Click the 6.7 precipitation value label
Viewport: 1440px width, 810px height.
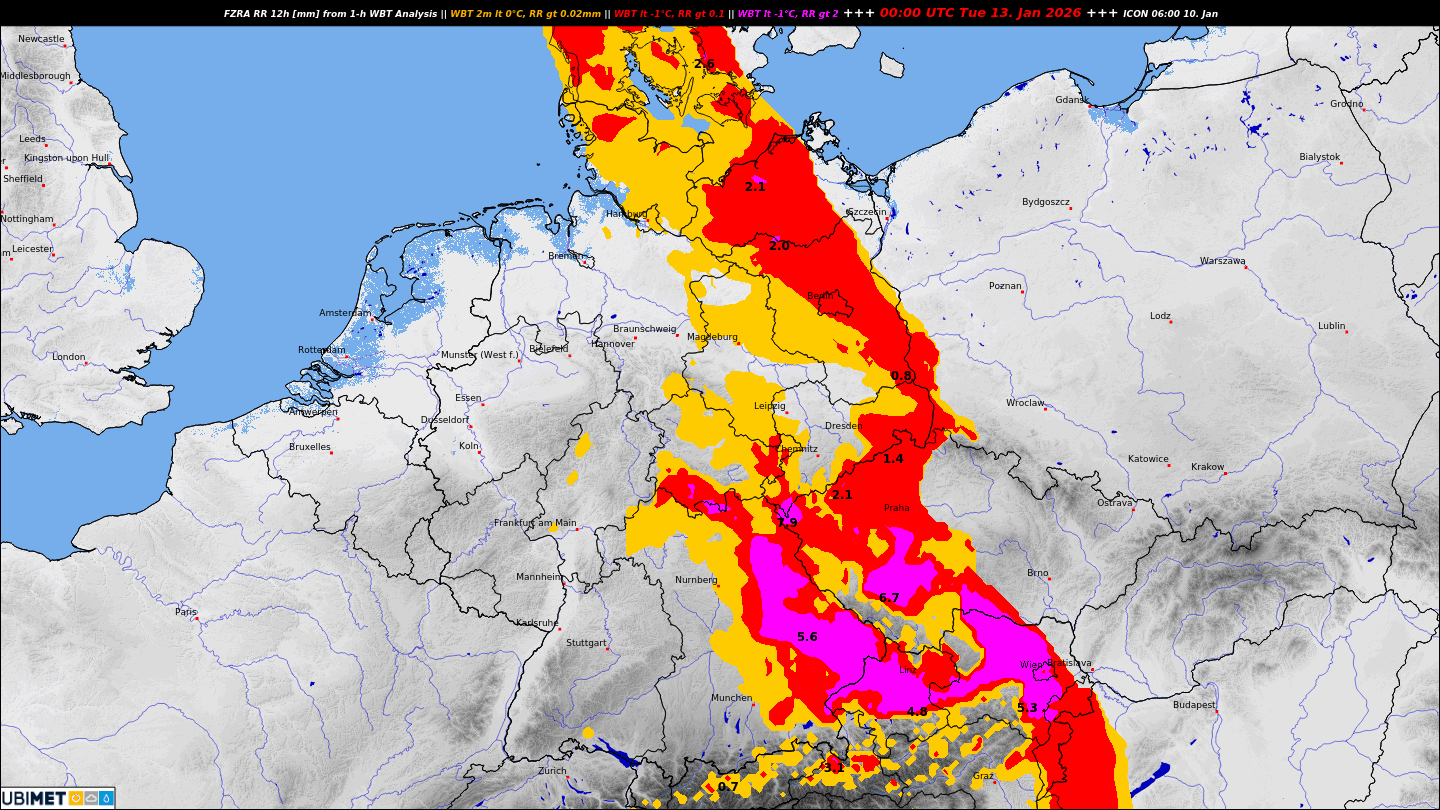pyautogui.click(x=889, y=598)
